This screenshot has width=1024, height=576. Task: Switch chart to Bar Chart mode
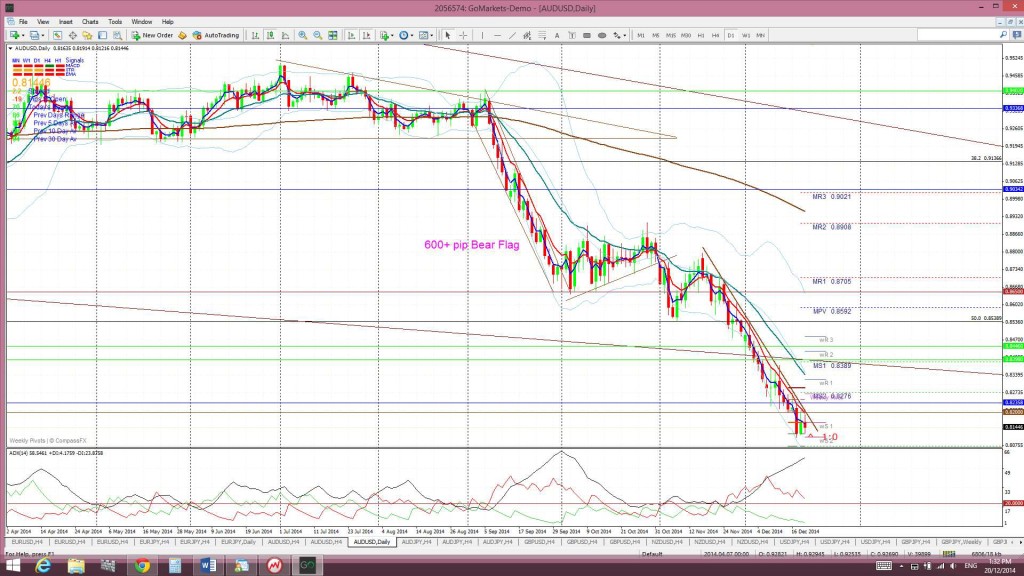click(255, 35)
